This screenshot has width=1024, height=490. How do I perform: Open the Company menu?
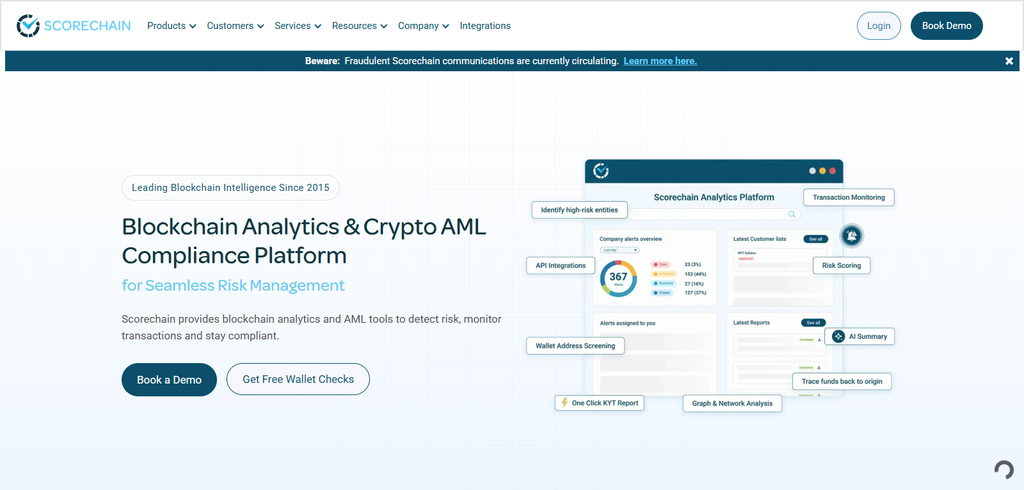(x=423, y=26)
